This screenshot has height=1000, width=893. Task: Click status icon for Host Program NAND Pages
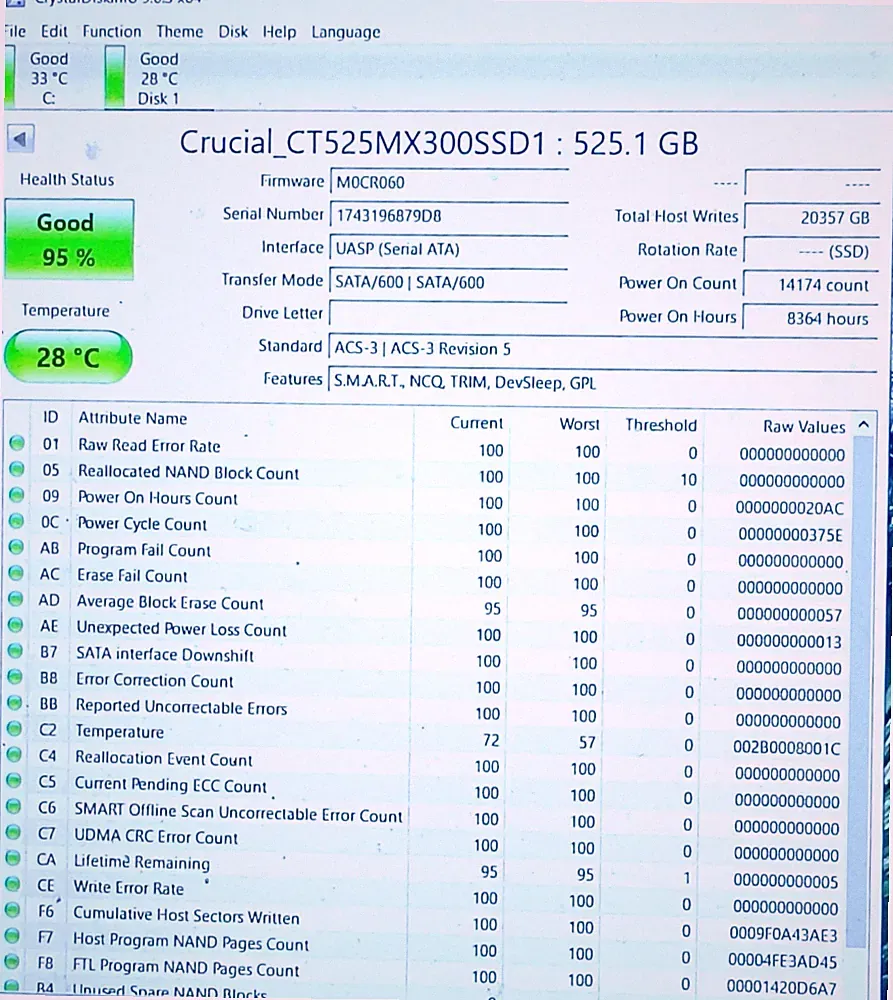click(x=11, y=936)
